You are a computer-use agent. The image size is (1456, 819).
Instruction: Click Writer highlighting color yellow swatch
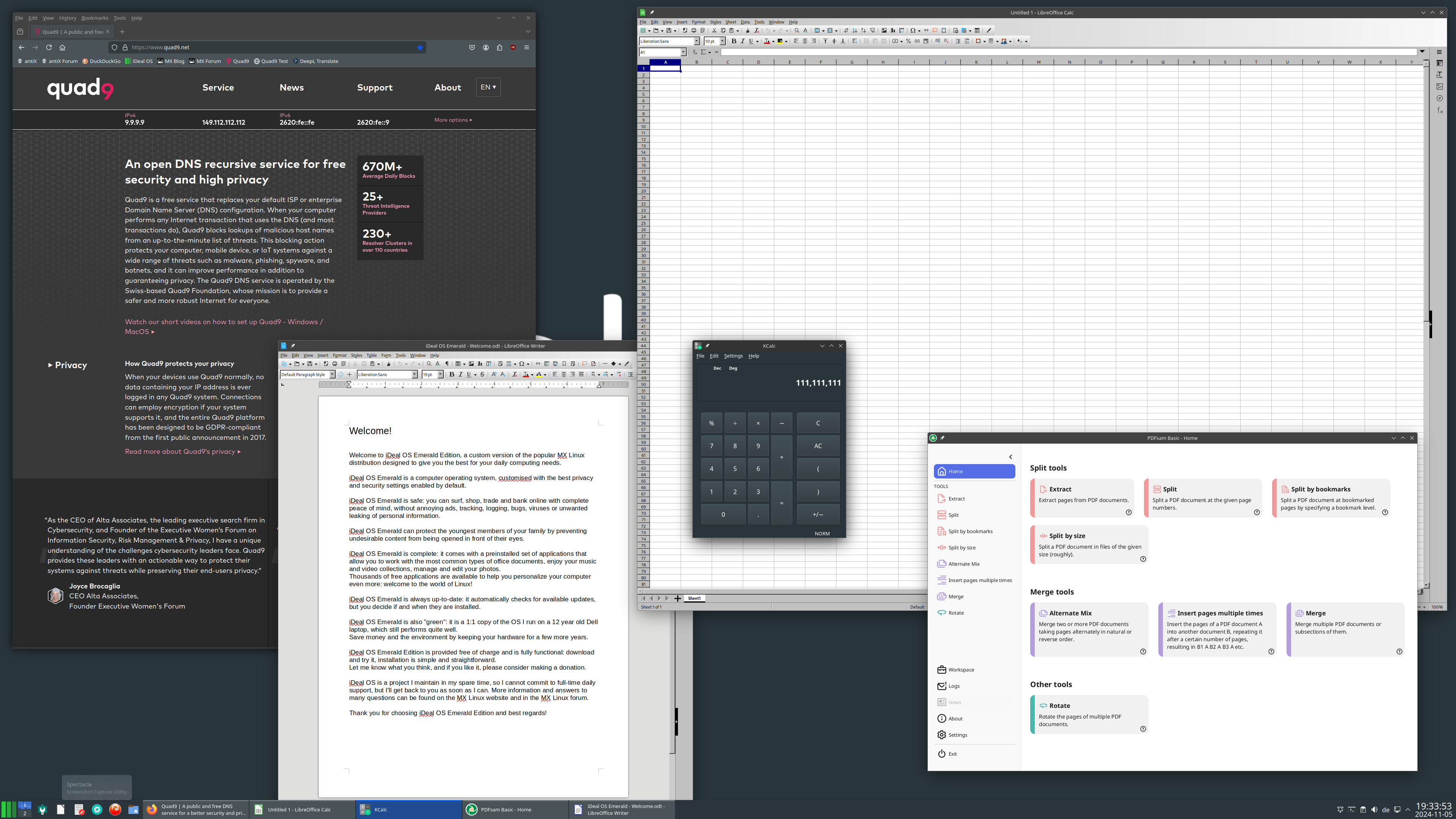point(539,375)
